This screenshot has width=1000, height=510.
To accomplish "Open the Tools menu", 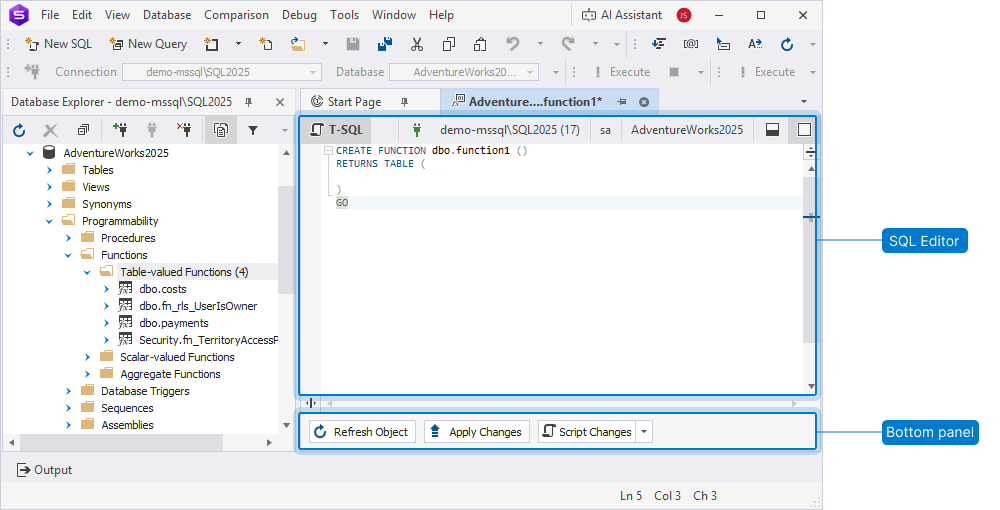I will (344, 15).
